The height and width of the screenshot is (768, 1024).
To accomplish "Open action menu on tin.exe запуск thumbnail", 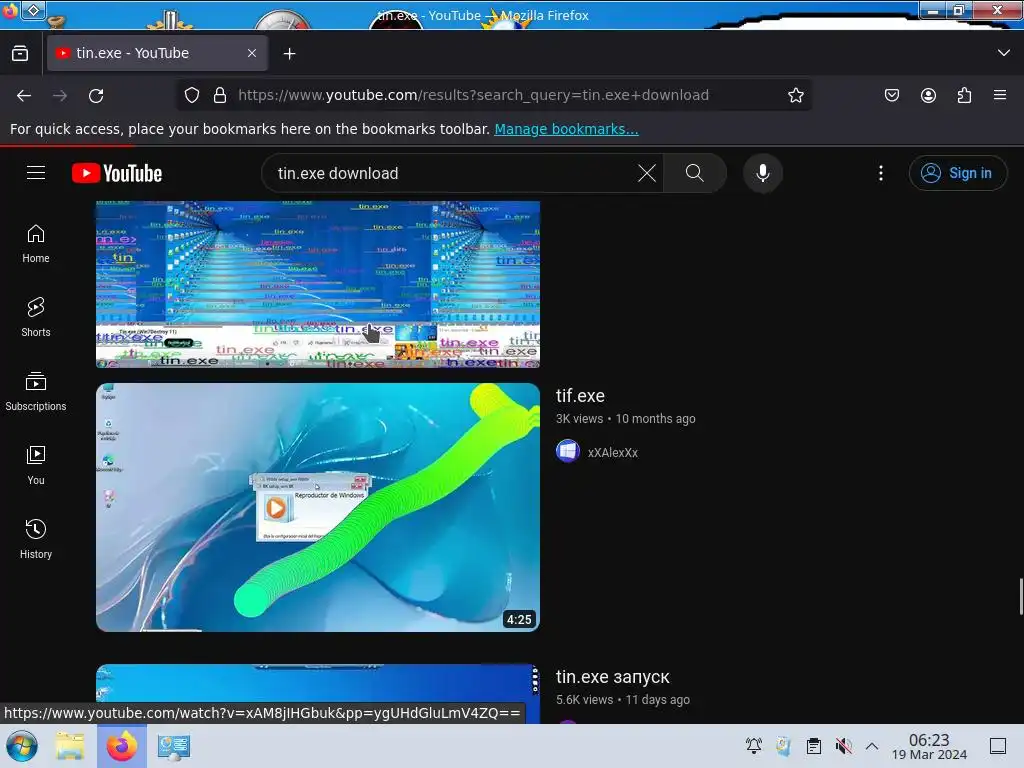I will 535,680.
